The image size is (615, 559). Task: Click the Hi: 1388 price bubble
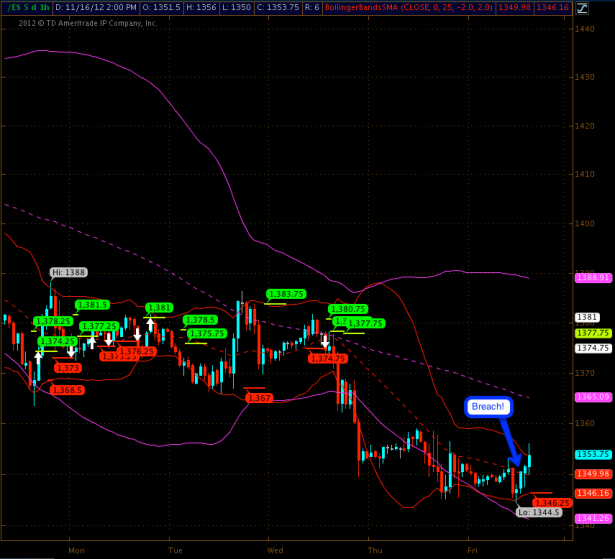coord(68,272)
